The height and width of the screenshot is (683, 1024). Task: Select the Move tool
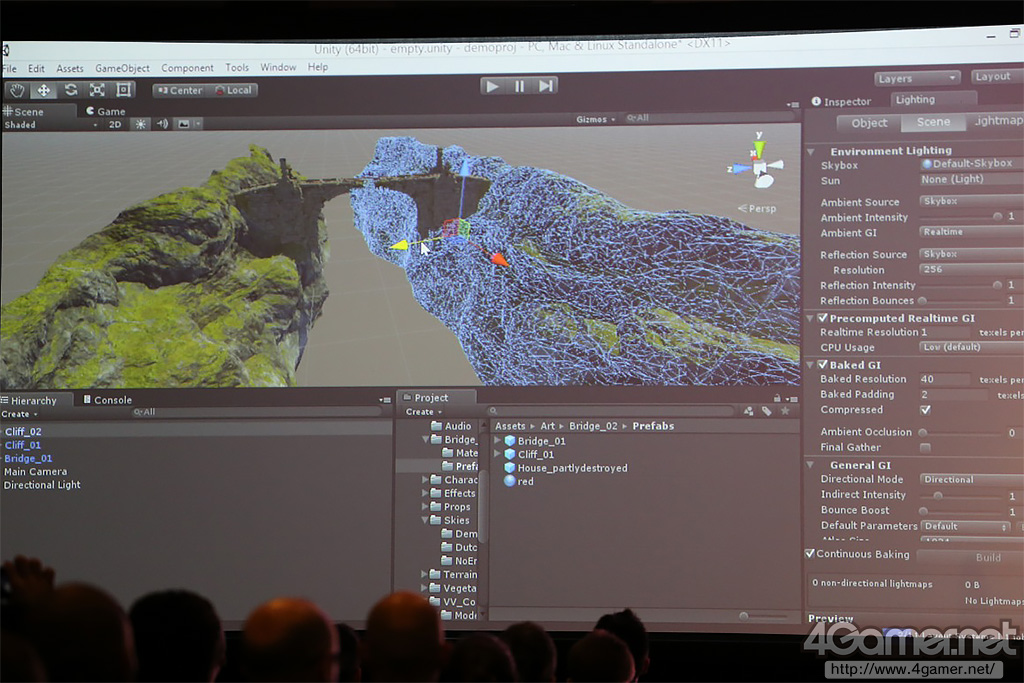[x=44, y=90]
